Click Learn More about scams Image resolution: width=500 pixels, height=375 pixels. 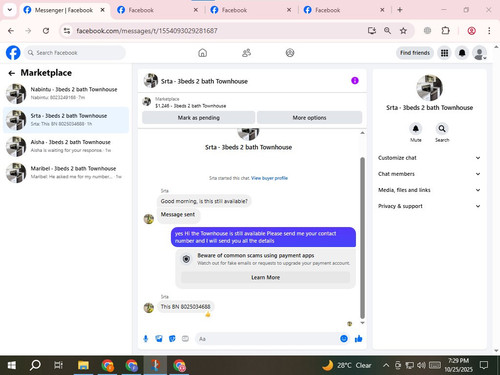pyautogui.click(x=265, y=277)
